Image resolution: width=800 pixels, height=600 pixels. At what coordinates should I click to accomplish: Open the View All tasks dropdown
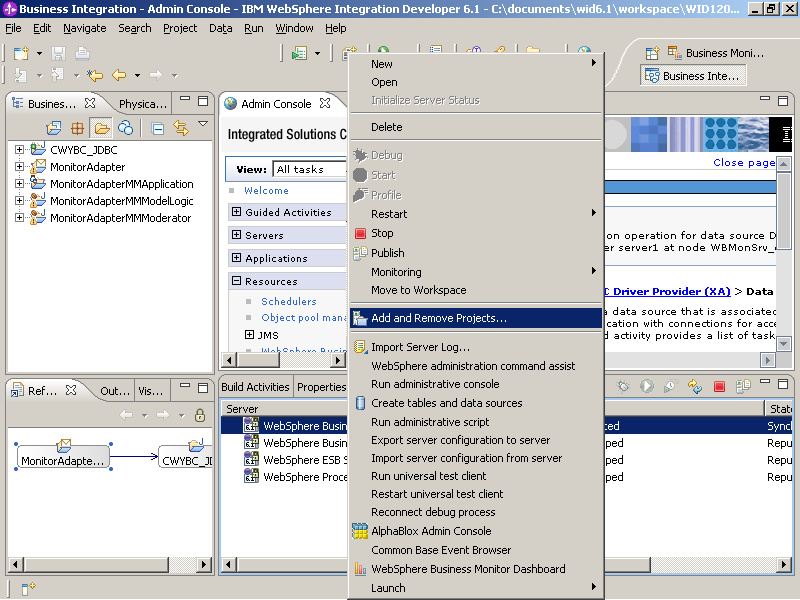[x=310, y=169]
